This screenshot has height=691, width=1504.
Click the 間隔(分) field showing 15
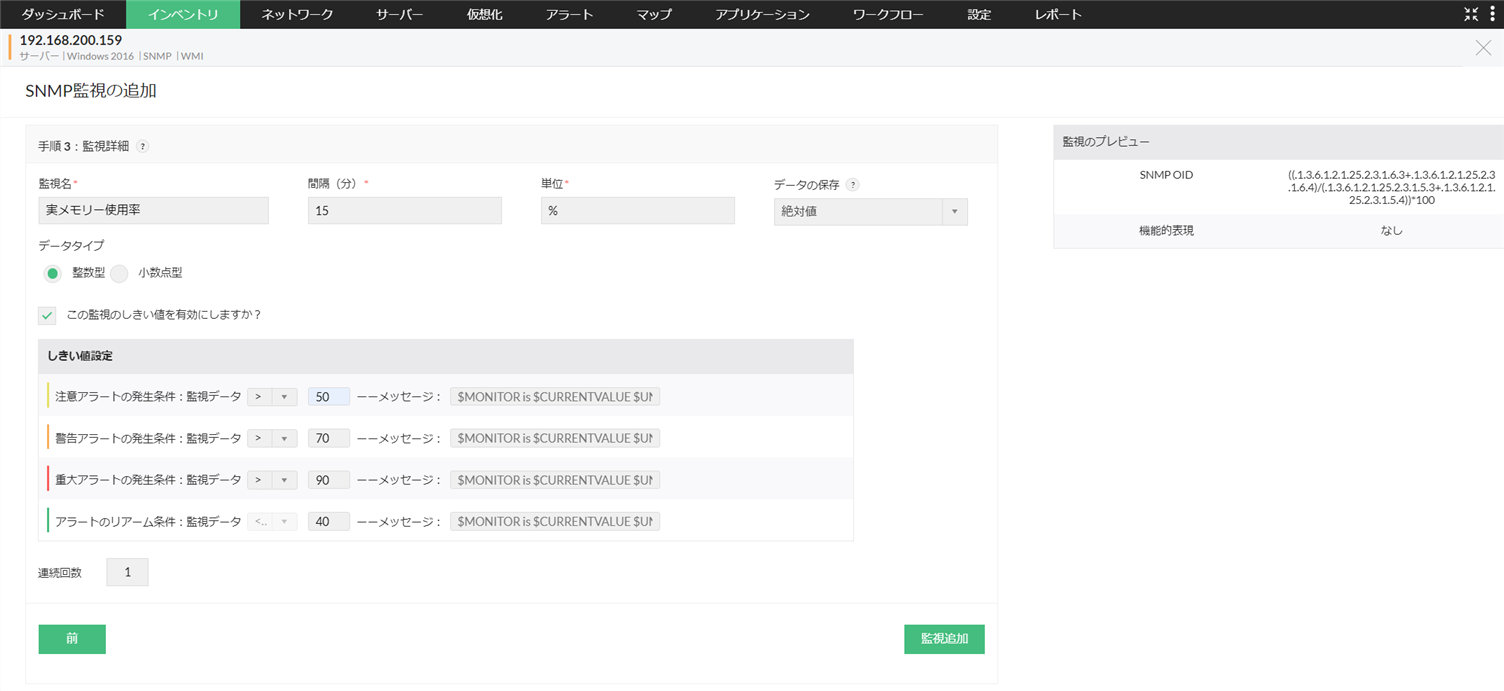405,210
